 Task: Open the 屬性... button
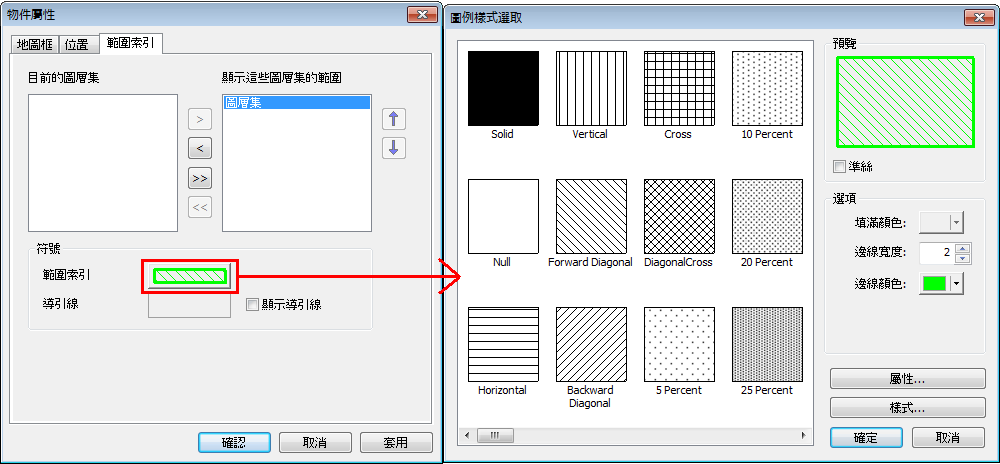[908, 379]
